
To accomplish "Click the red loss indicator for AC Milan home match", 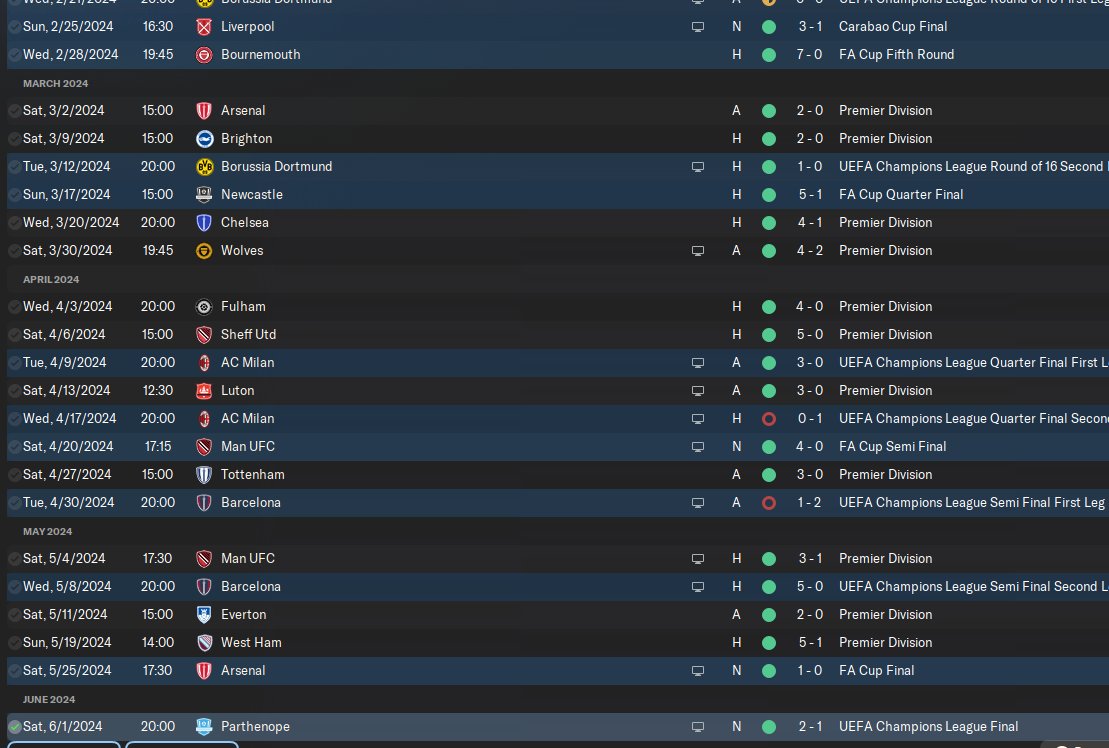I will [768, 419].
